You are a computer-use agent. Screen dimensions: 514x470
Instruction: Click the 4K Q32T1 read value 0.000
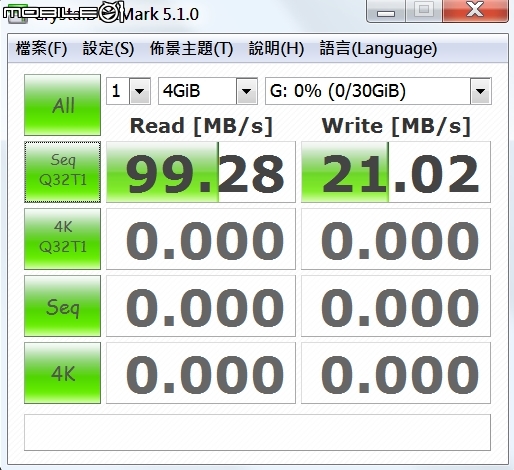(x=201, y=239)
